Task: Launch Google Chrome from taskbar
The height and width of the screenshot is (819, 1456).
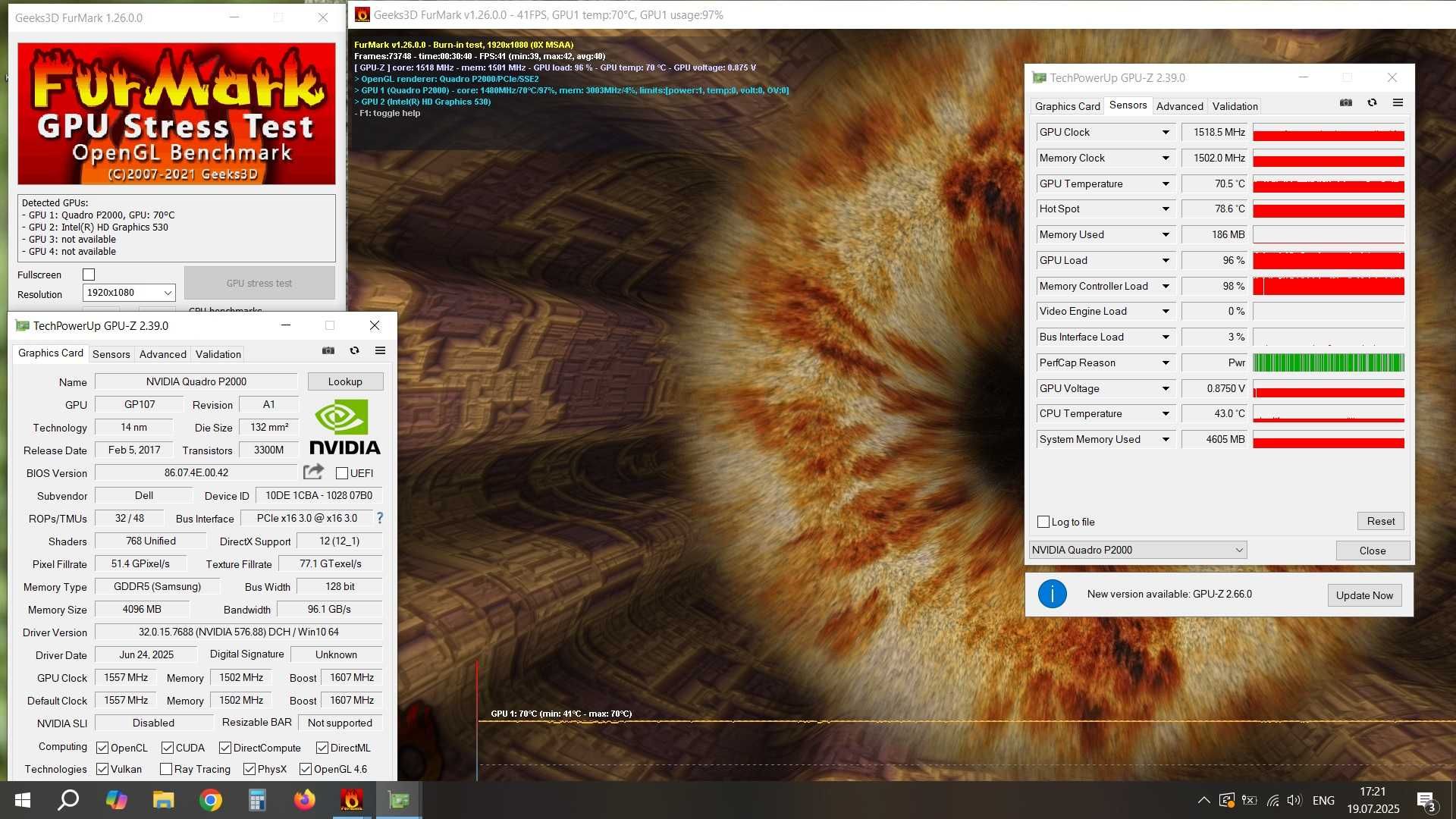Action: [211, 800]
